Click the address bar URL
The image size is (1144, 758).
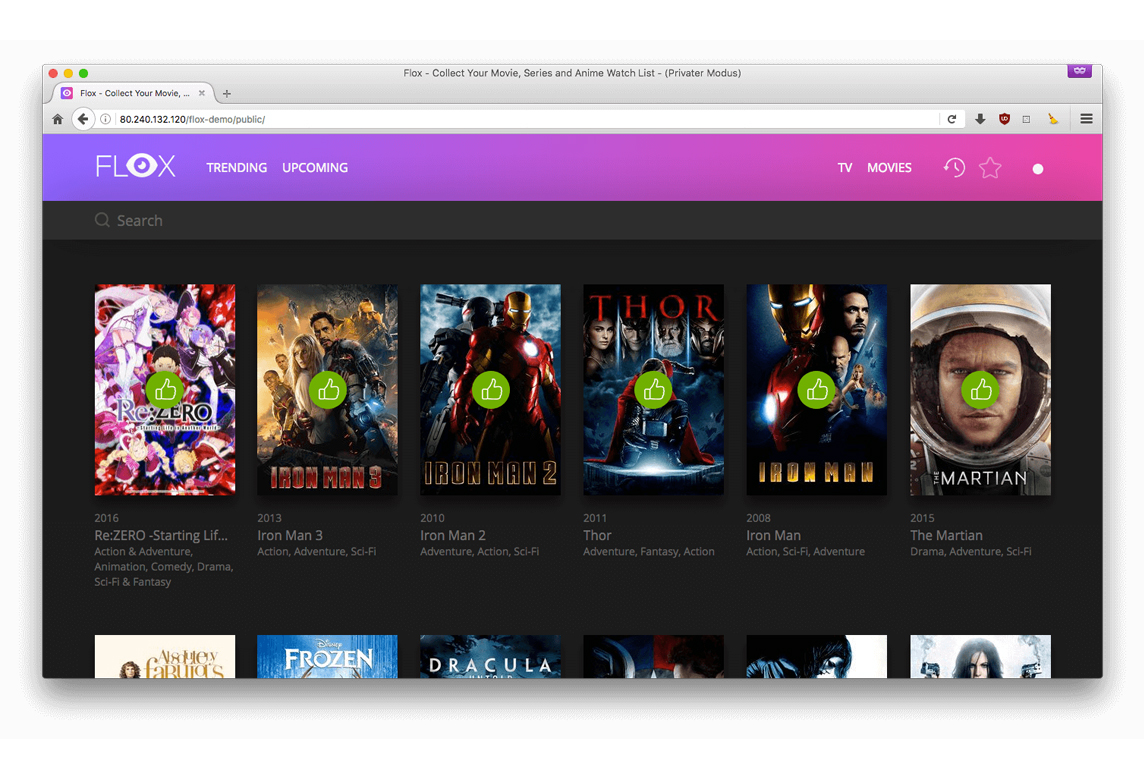coord(192,119)
